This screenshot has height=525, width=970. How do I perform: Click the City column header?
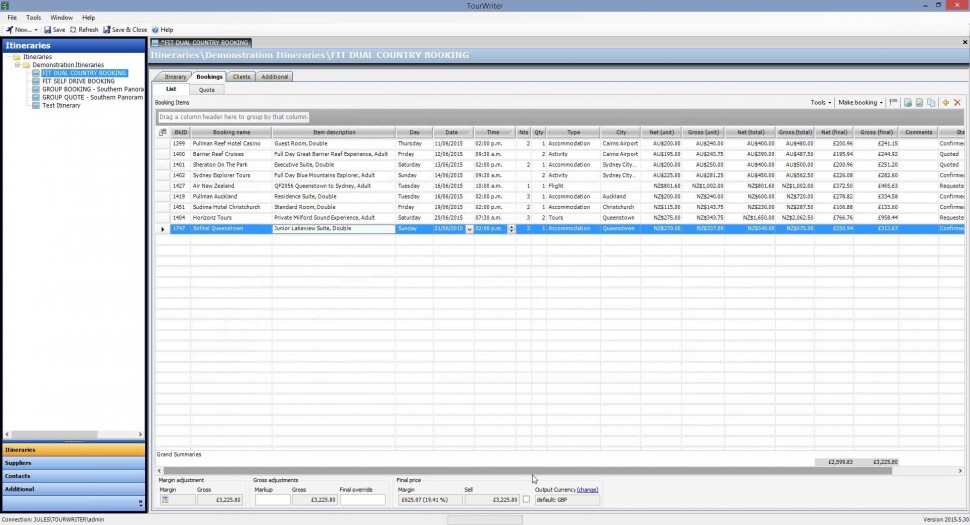(620, 132)
